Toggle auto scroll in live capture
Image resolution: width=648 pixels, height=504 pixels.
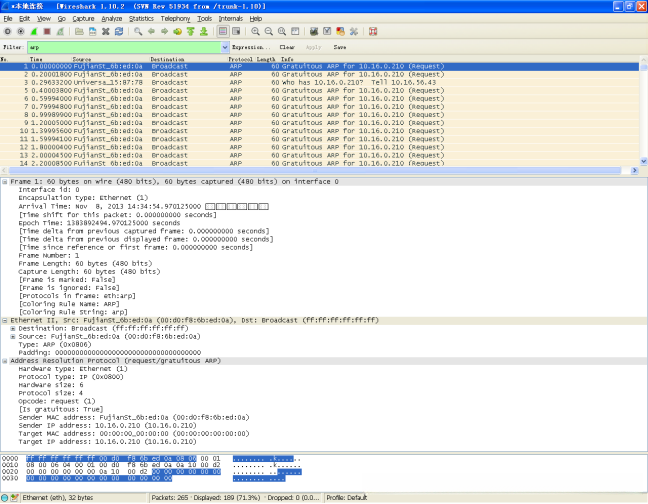click(x=236, y=31)
